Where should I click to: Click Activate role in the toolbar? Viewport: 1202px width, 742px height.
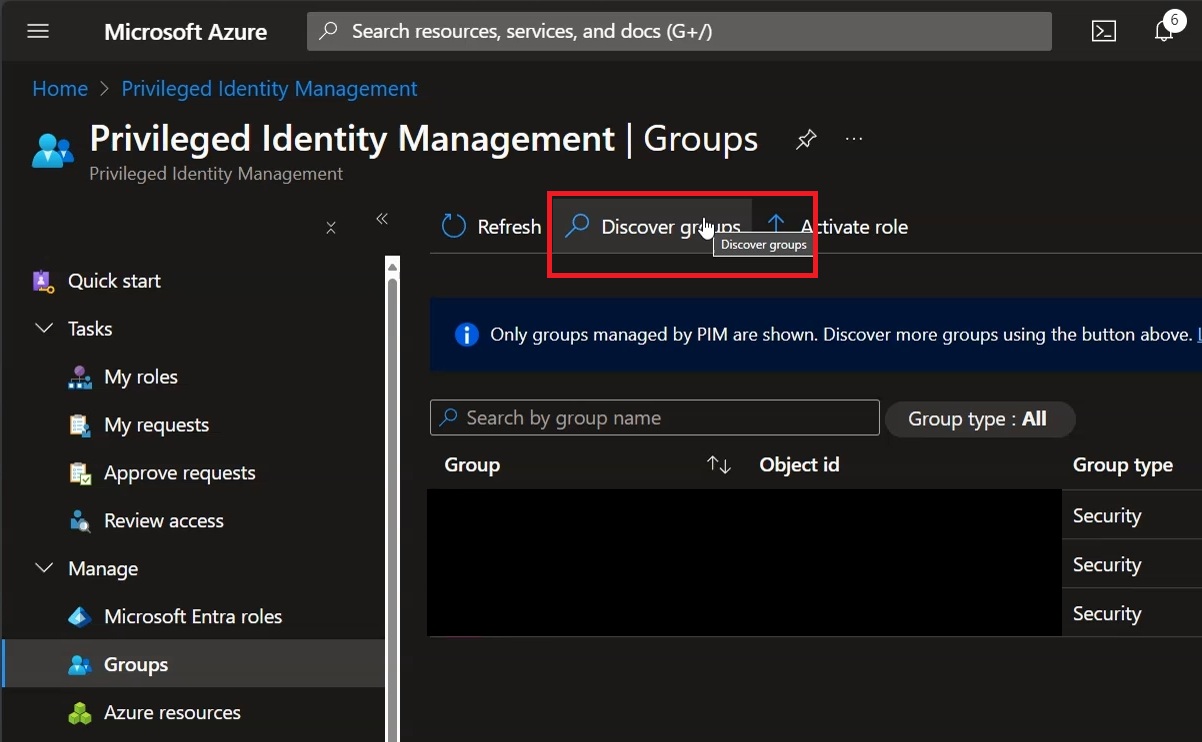(837, 227)
